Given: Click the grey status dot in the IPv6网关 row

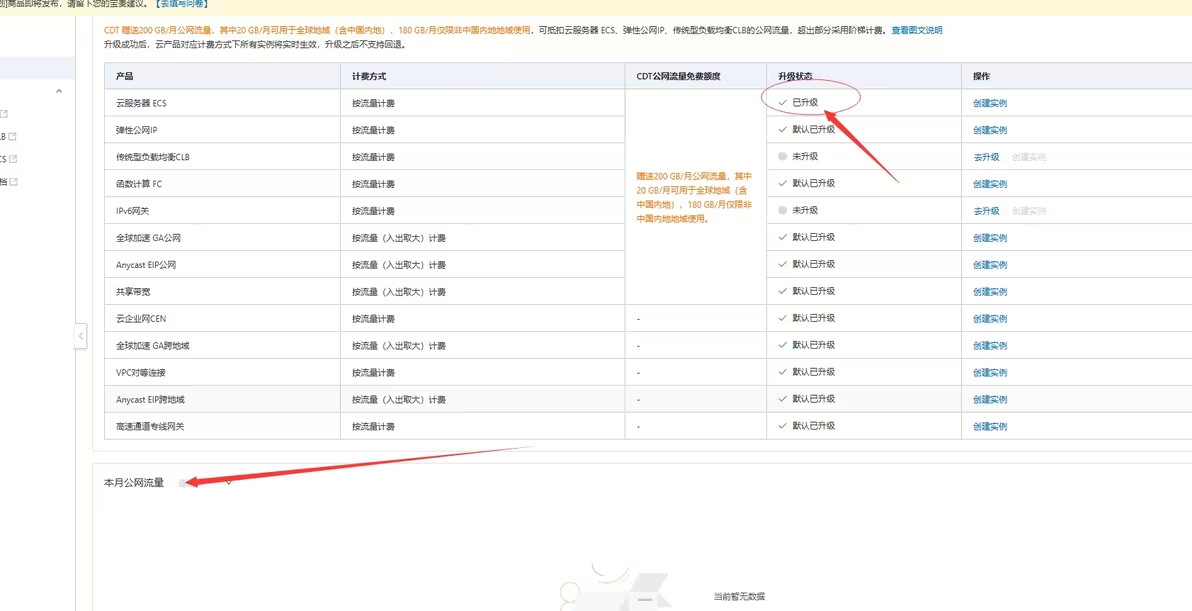Looking at the screenshot, I should [782, 210].
